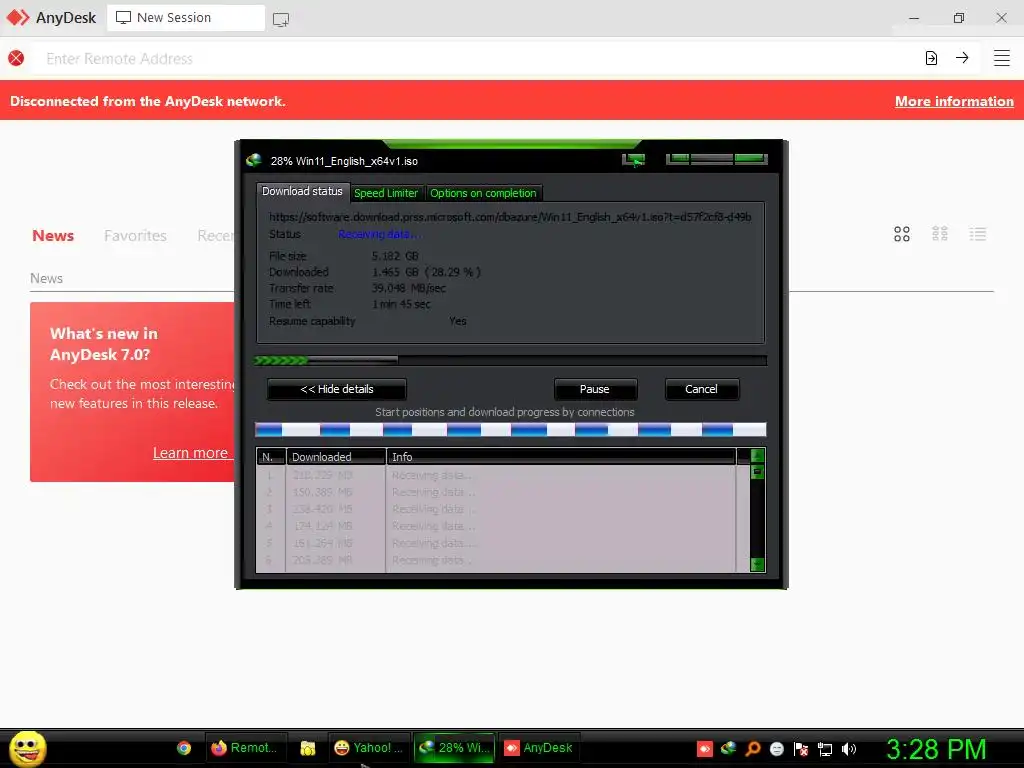Click the orange search tray icon
Screen dimensions: 1024x768
click(753, 748)
